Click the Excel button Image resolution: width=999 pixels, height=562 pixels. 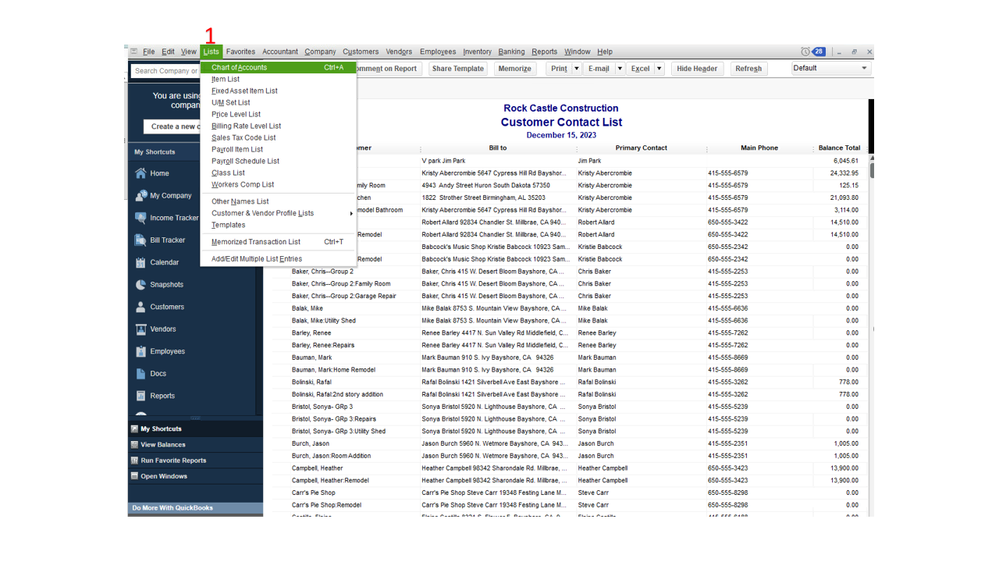tap(640, 69)
